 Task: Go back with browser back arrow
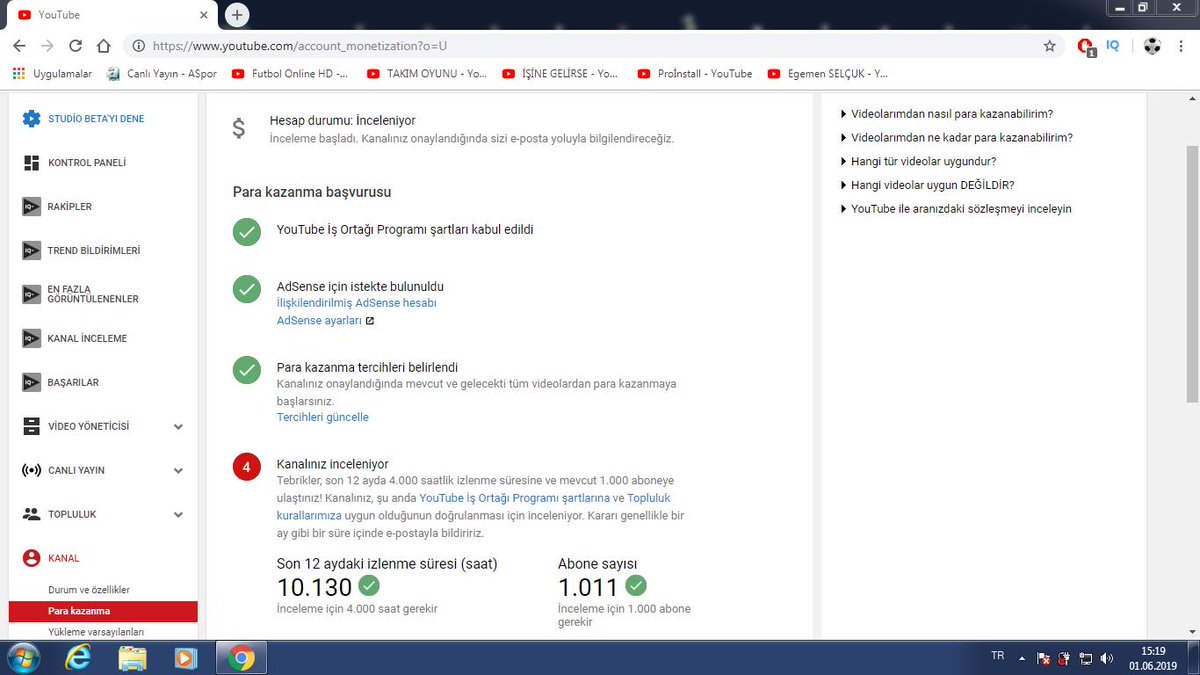pos(19,46)
